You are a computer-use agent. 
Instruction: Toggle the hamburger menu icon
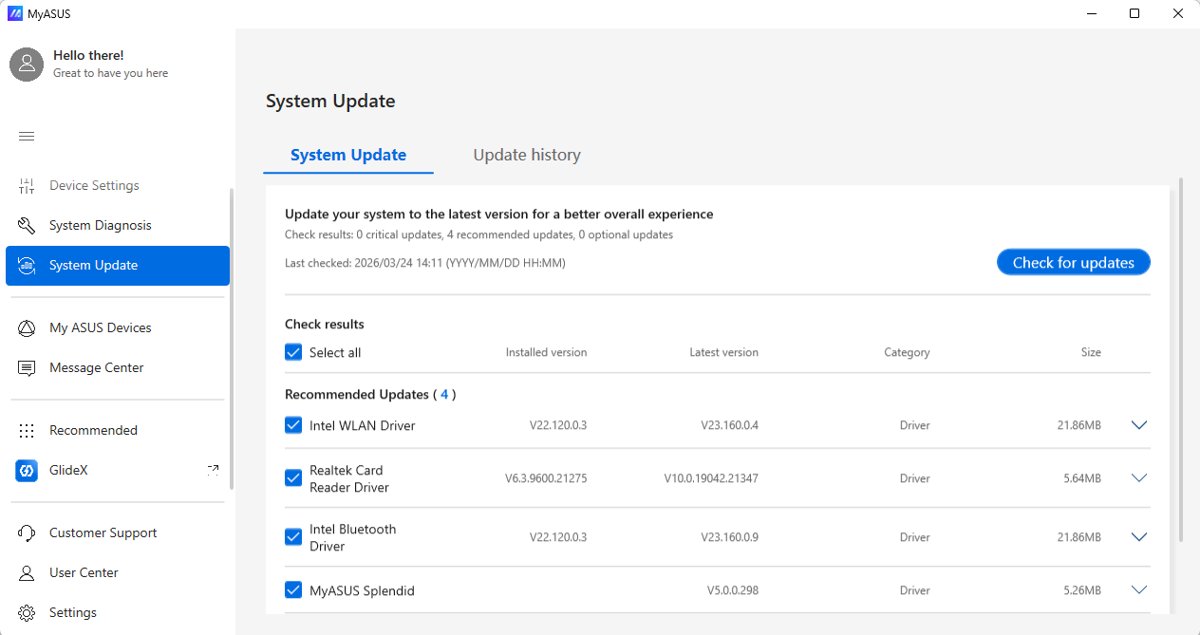pyautogui.click(x=27, y=136)
